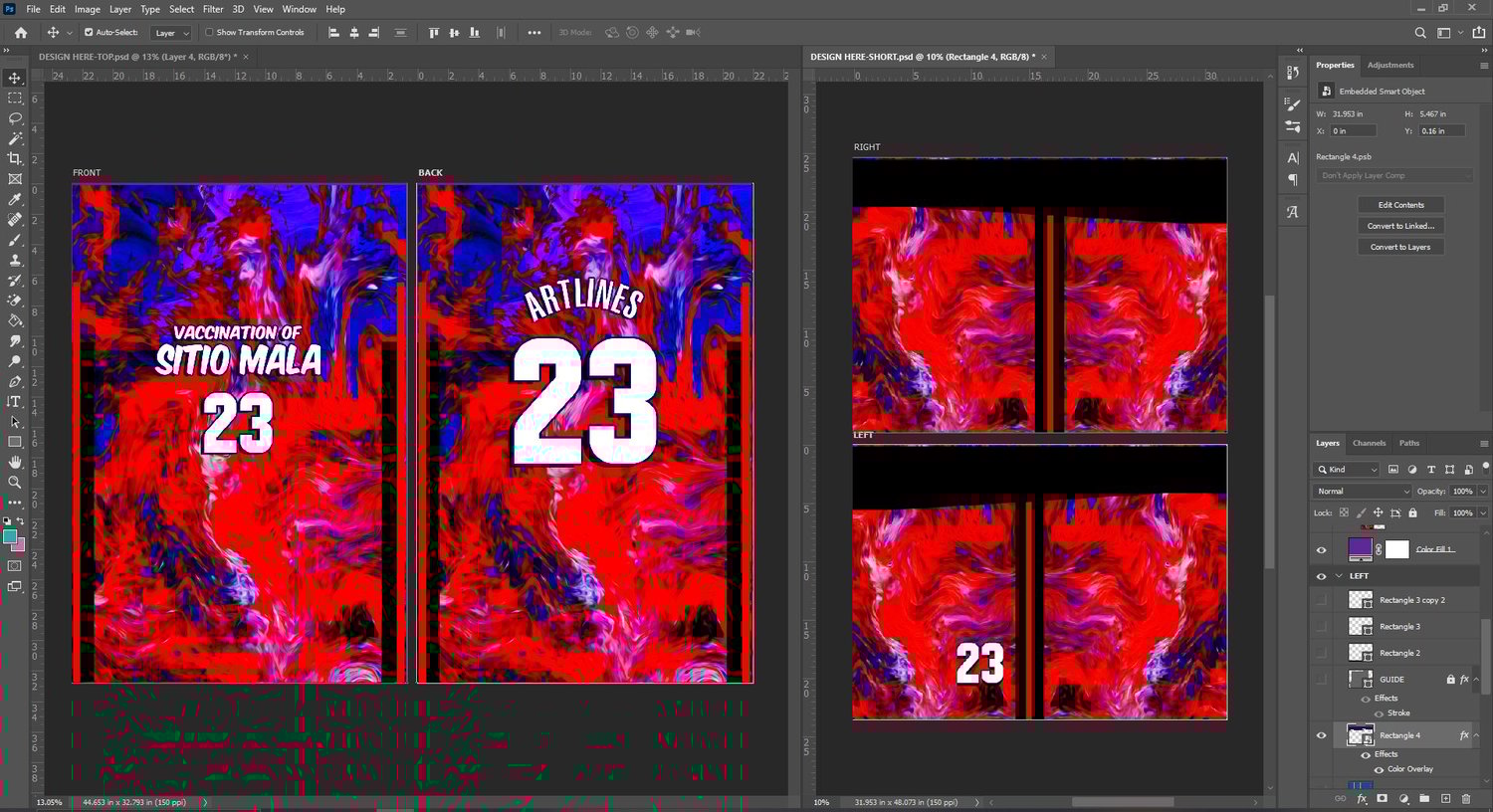Select the Eyedropper tool
1493x812 pixels.
point(15,199)
